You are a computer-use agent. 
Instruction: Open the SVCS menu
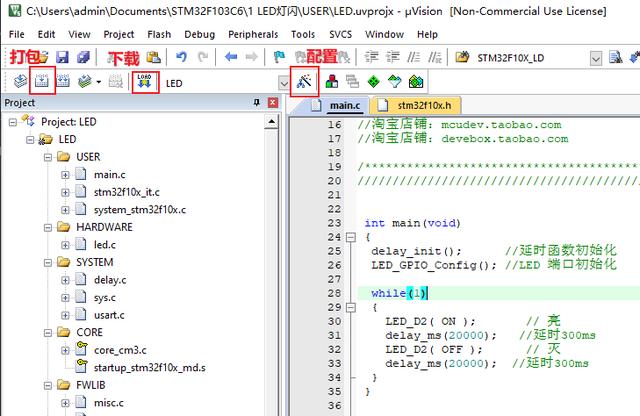coord(340,34)
